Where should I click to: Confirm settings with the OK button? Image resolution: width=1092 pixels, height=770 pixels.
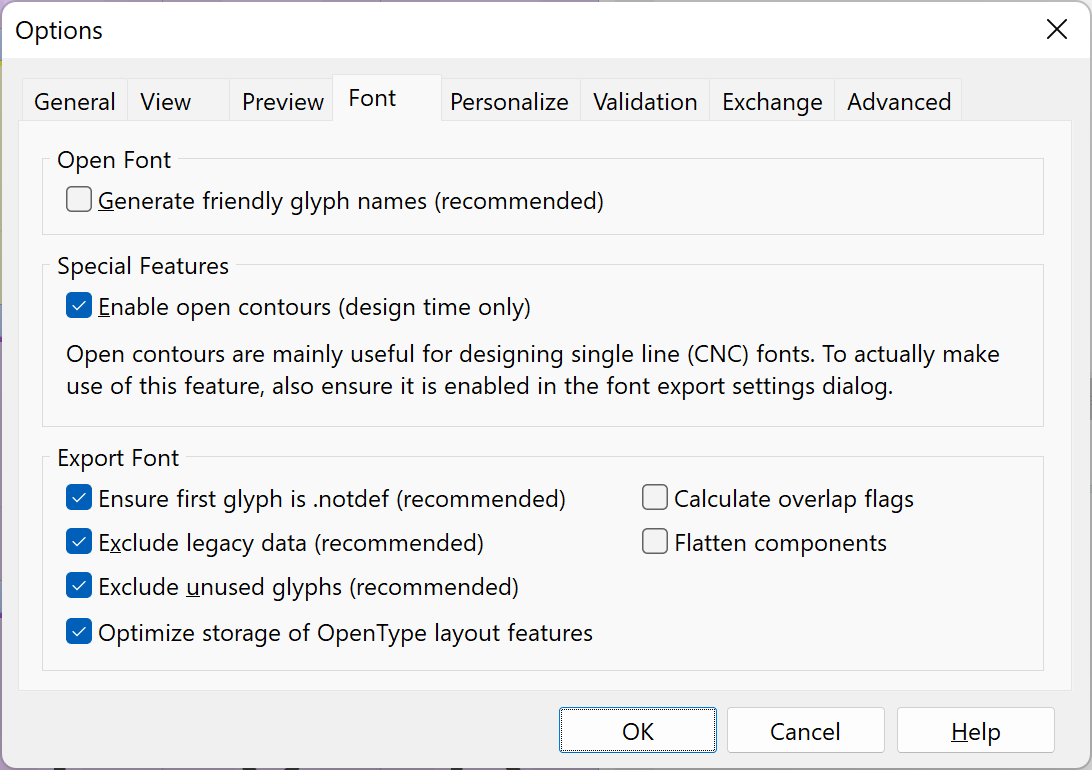coord(637,730)
